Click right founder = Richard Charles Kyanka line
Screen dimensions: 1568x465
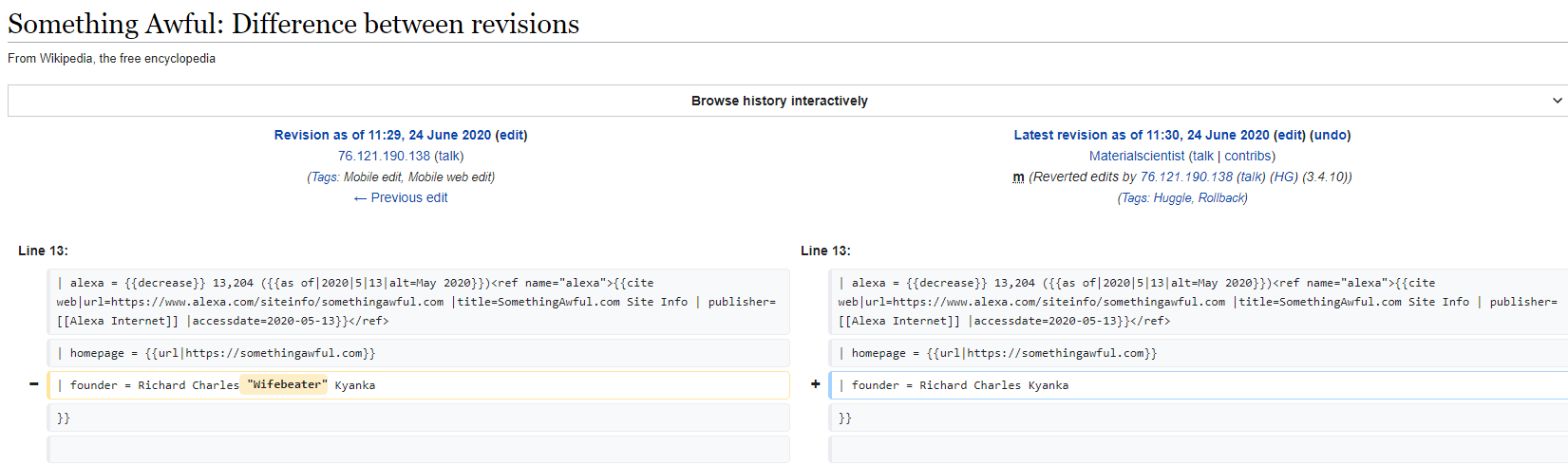tap(1200, 385)
